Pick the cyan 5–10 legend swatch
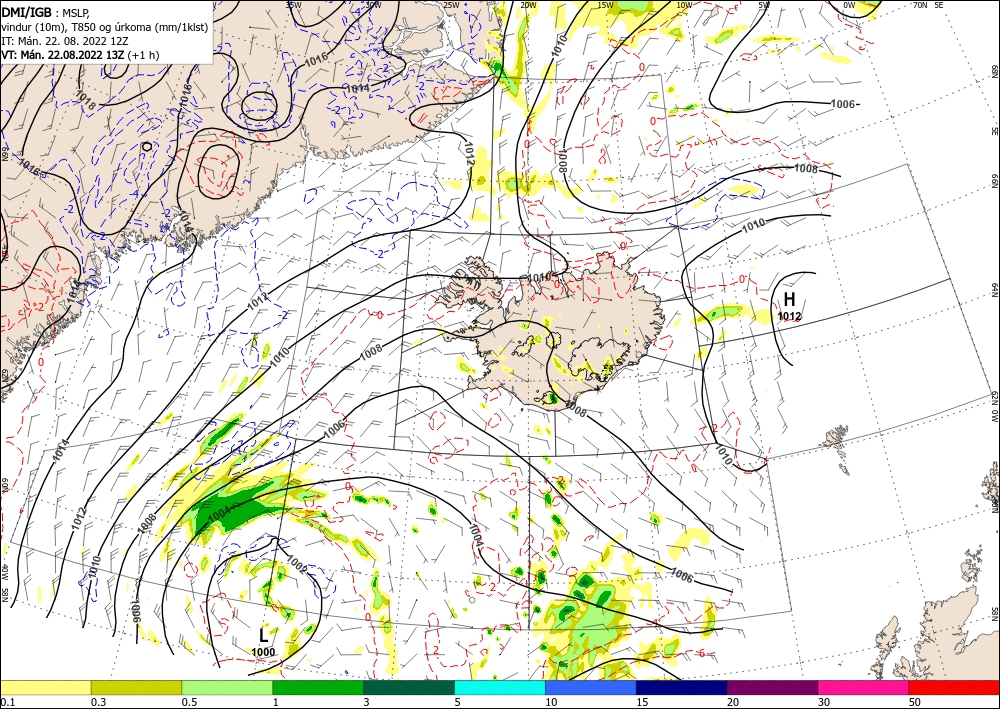Image resolution: width=1000 pixels, height=709 pixels. (x=500, y=687)
